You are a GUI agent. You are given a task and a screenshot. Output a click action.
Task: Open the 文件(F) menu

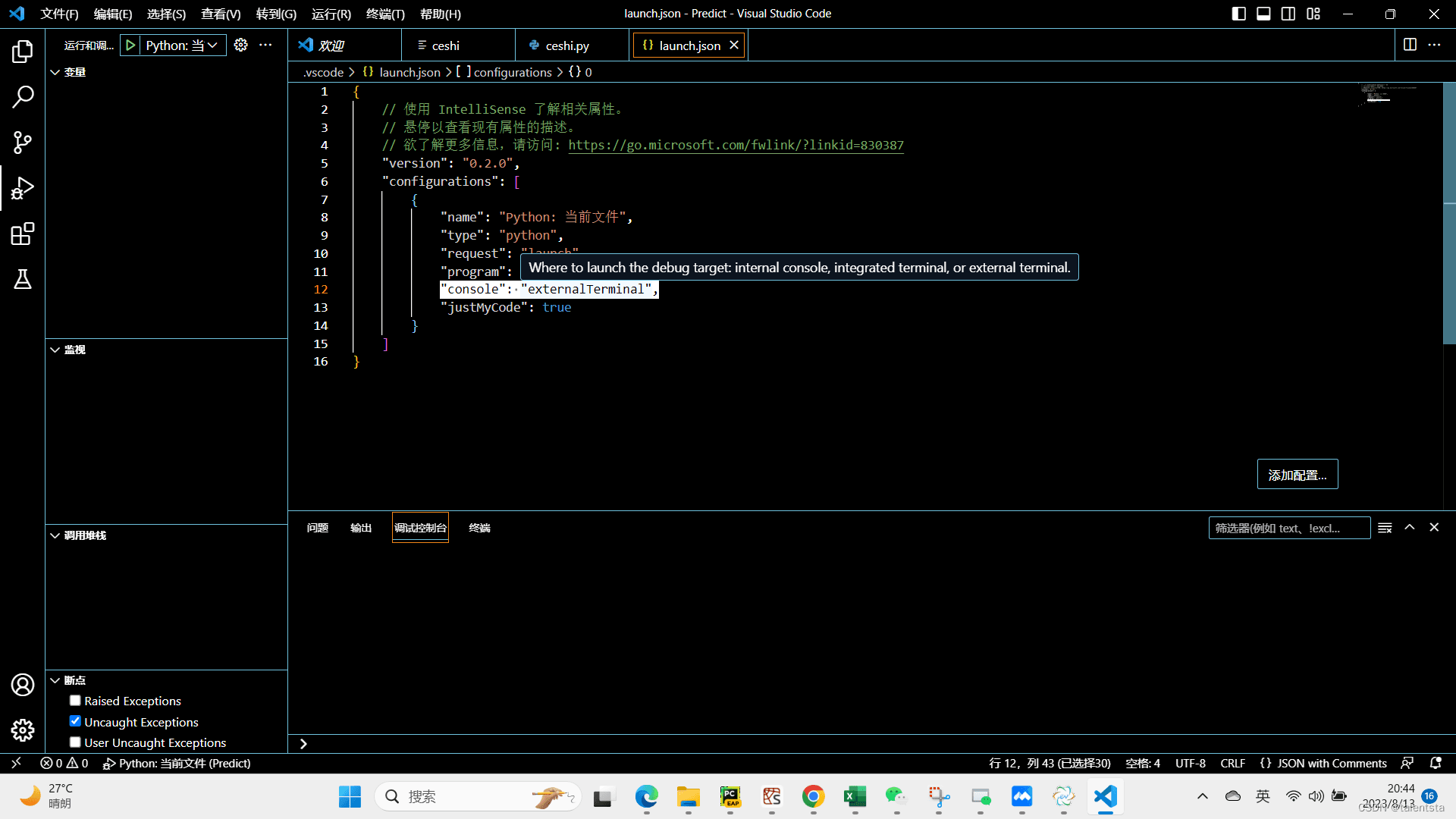pyautogui.click(x=59, y=14)
